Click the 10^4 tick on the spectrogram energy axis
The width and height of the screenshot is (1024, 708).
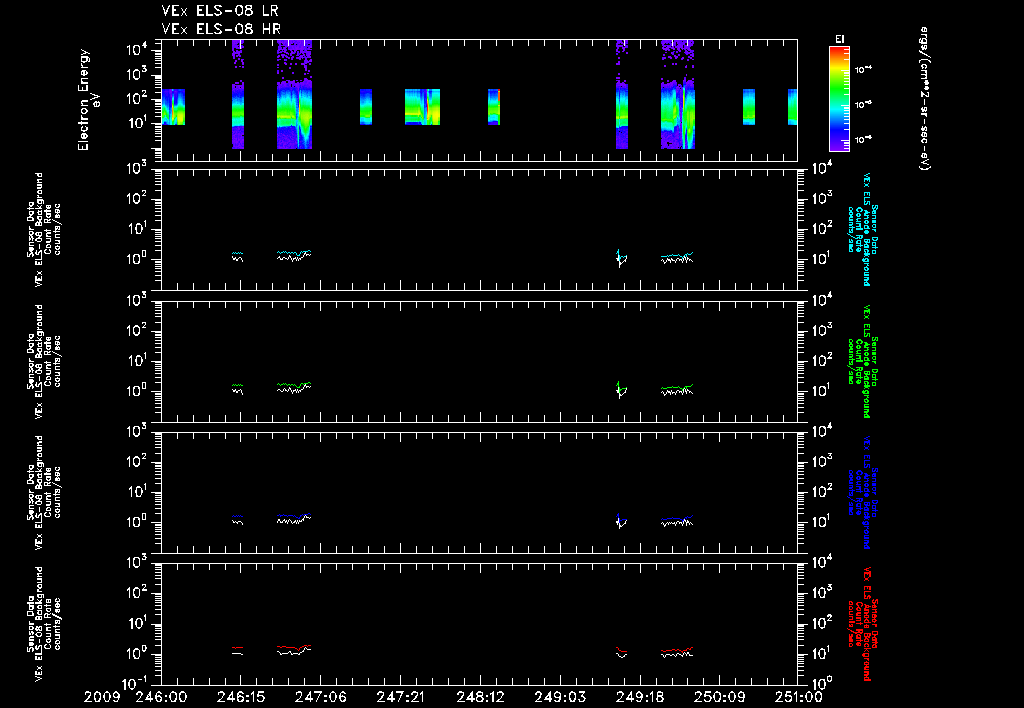(137, 50)
